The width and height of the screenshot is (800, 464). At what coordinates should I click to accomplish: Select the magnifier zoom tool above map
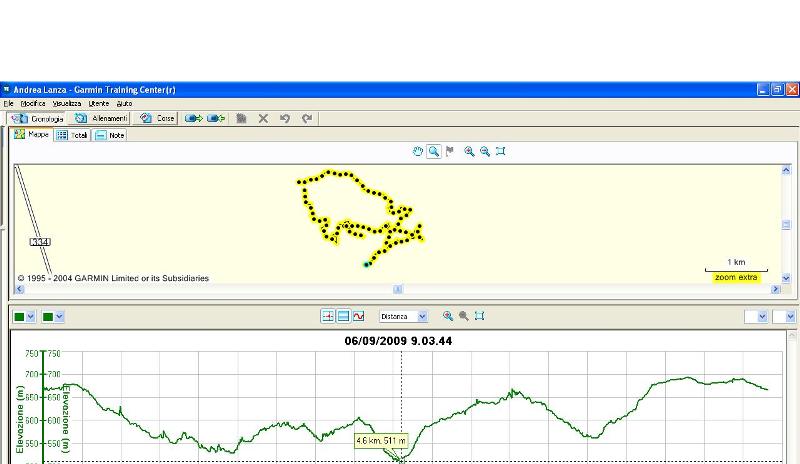(x=434, y=152)
